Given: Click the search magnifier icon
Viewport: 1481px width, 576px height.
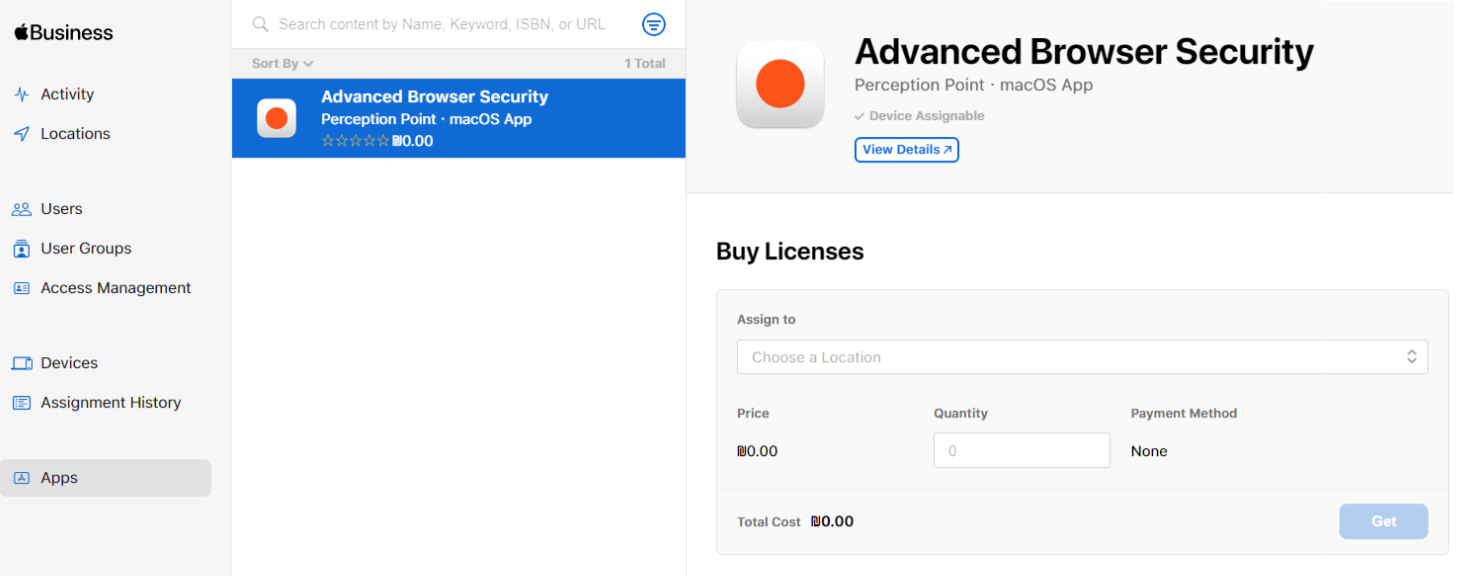Looking at the screenshot, I should click(x=260, y=24).
